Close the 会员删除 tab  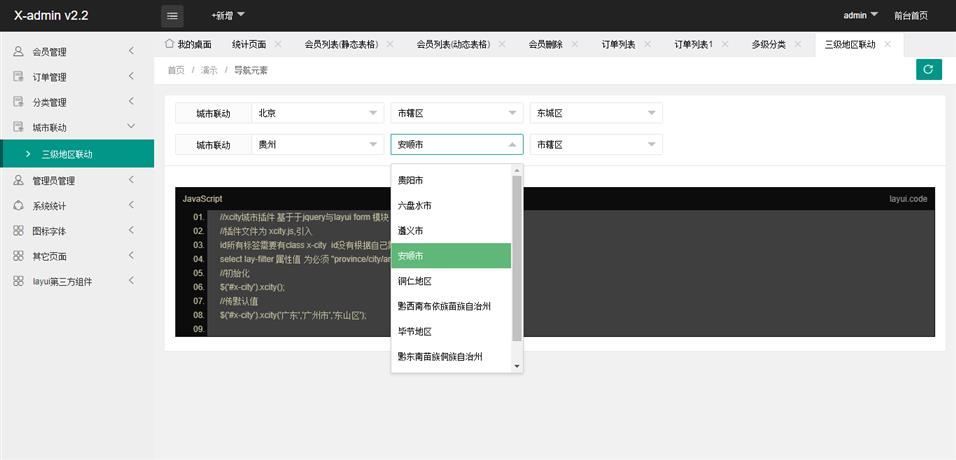point(575,45)
